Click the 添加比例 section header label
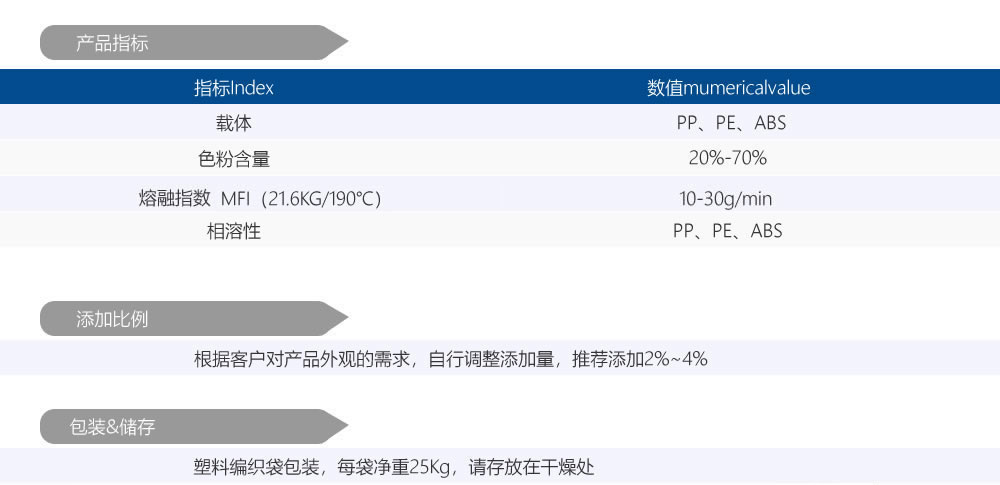The image size is (1000, 485). click(113, 319)
